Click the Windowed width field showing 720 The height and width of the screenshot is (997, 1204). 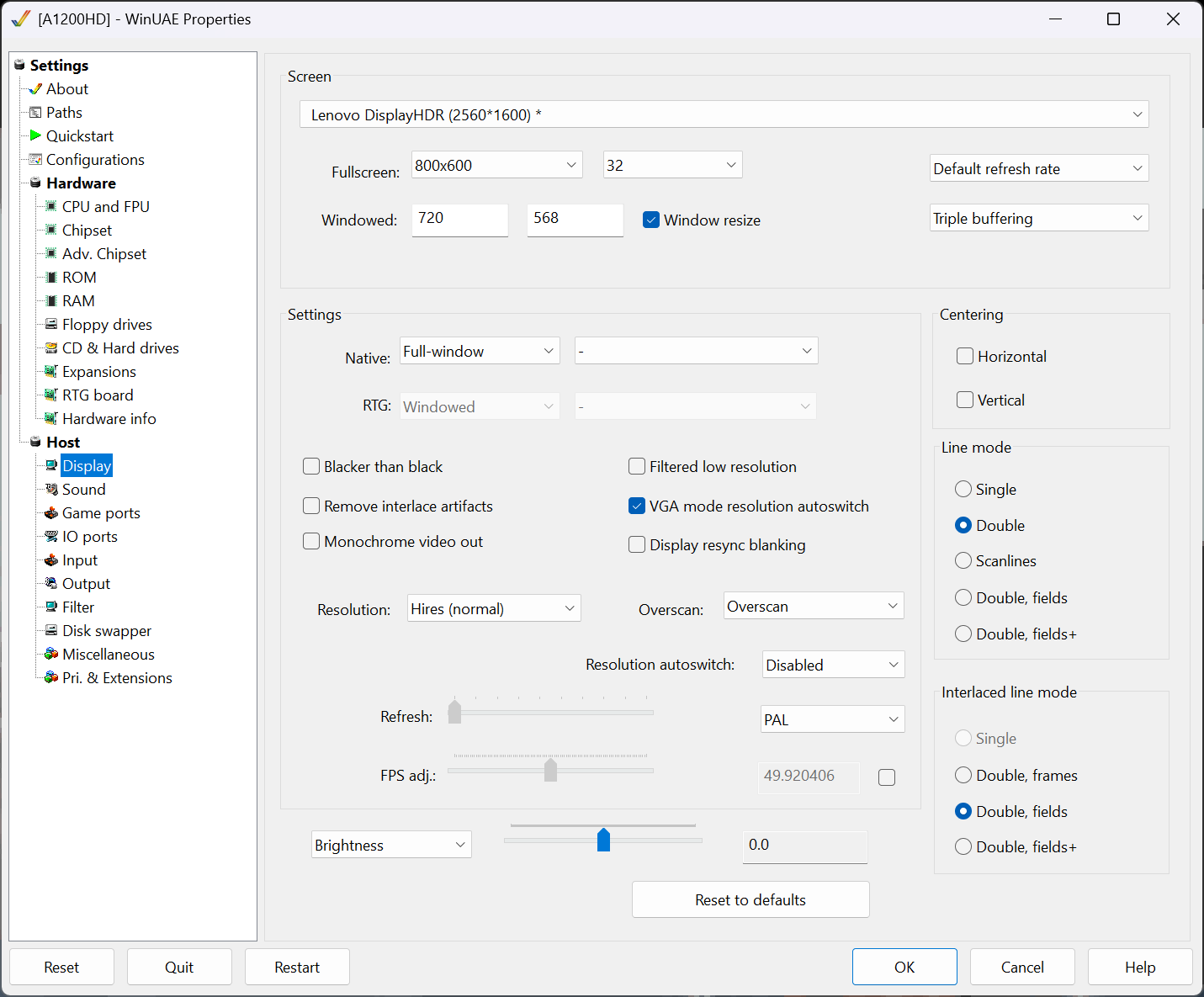[459, 219]
